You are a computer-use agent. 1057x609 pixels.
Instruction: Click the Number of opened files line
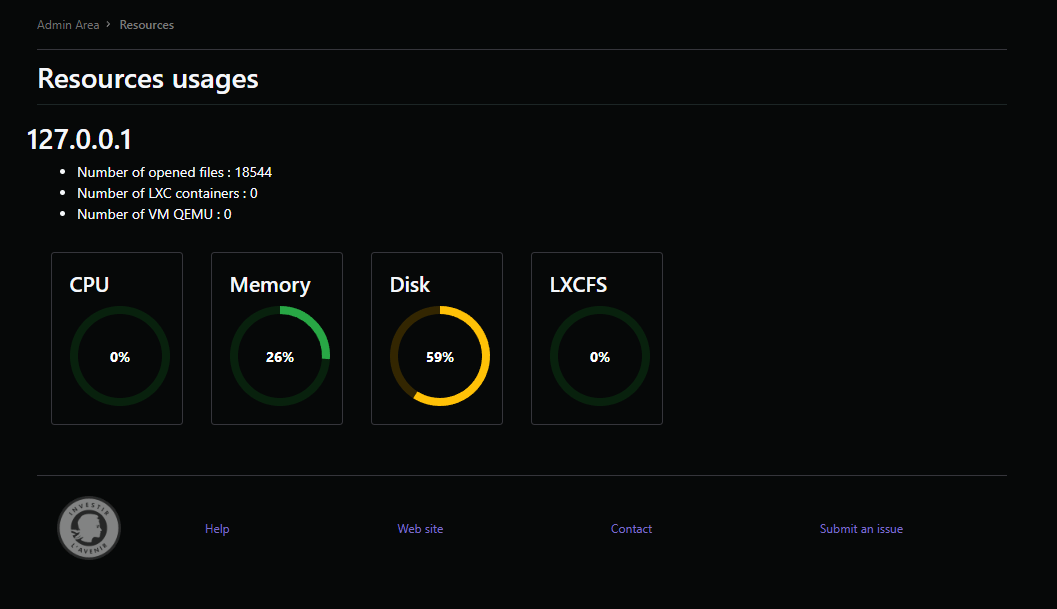click(174, 172)
